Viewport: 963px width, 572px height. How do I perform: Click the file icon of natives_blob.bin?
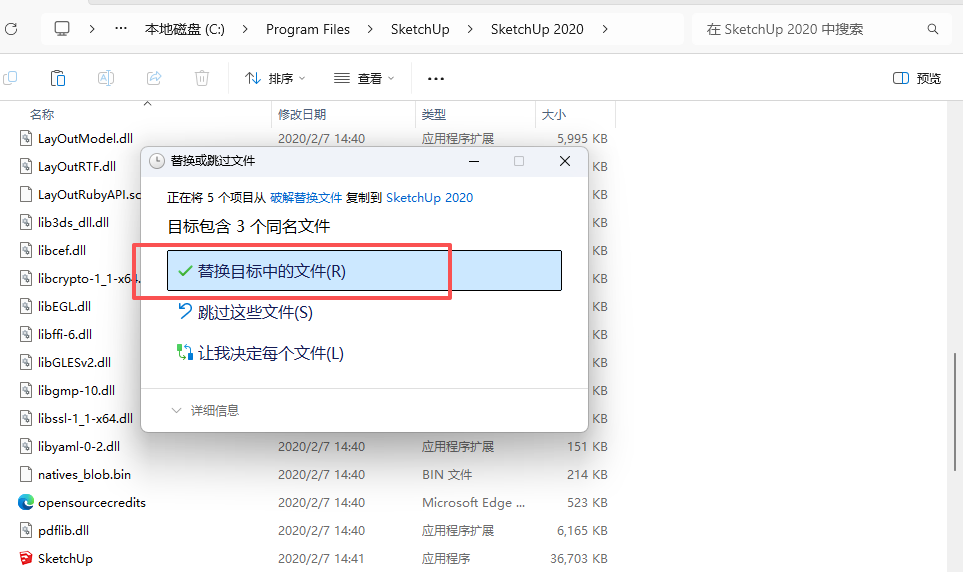coord(26,474)
